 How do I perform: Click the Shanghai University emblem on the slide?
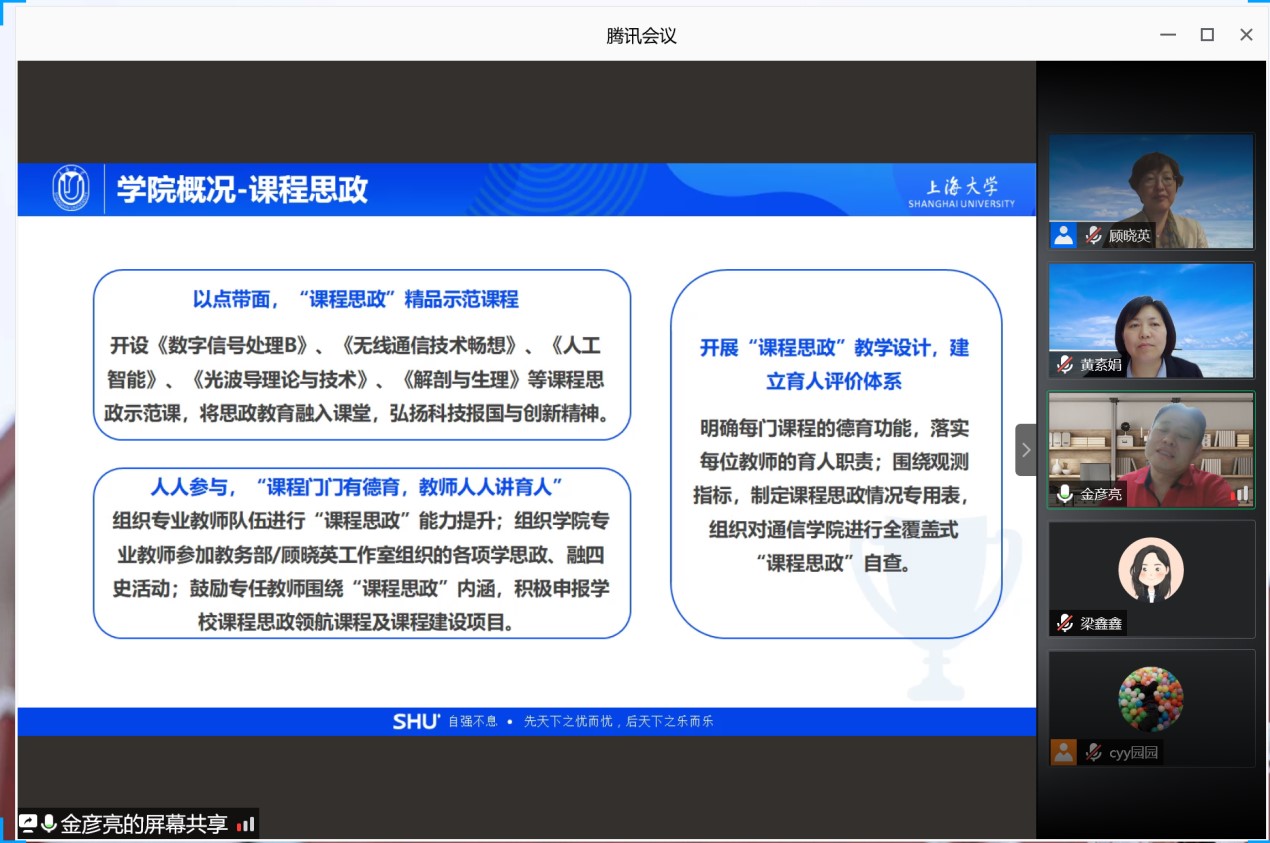[x=71, y=188]
